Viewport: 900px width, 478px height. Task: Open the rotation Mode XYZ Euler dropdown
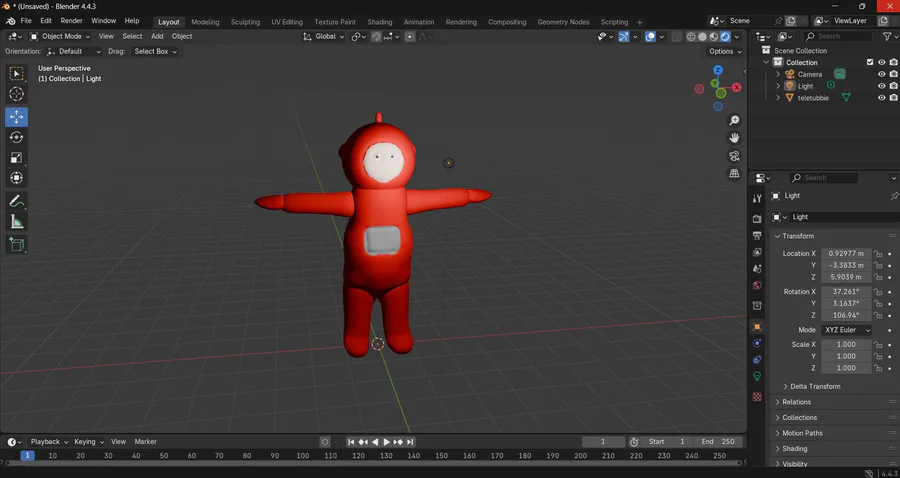click(x=847, y=330)
